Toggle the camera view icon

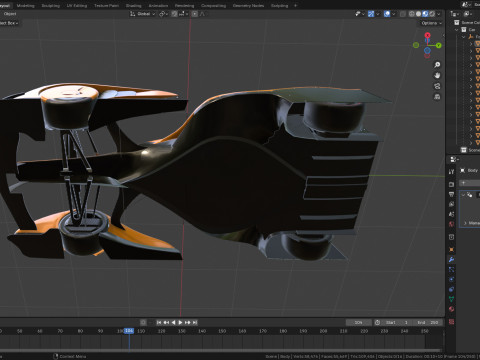coord(437,86)
